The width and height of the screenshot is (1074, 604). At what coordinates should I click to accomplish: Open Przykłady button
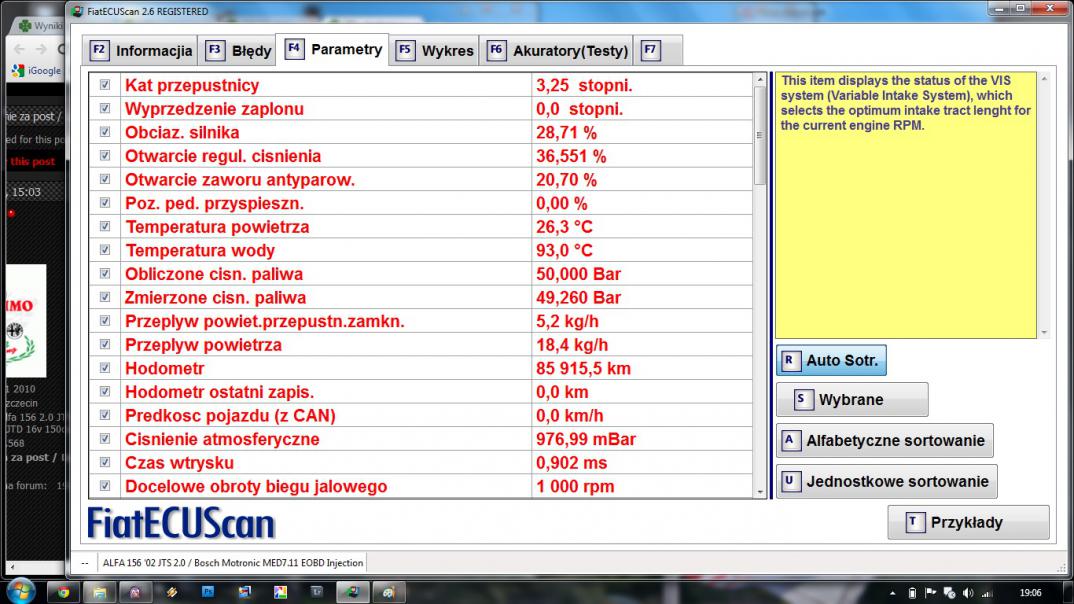pyautogui.click(x=969, y=523)
